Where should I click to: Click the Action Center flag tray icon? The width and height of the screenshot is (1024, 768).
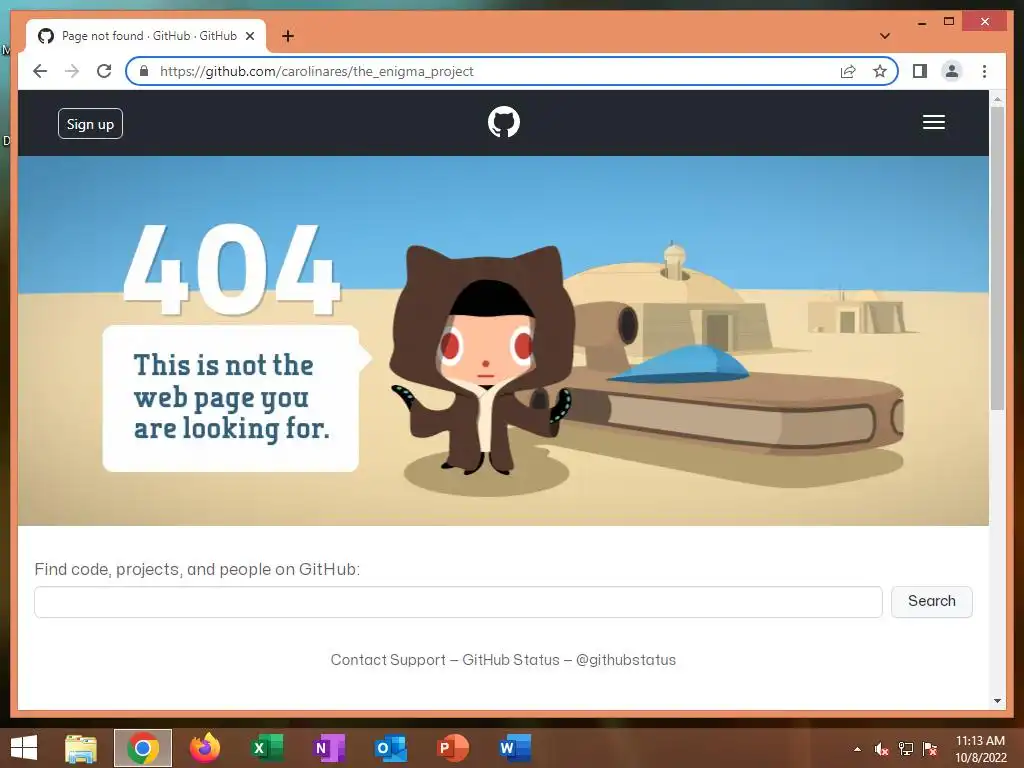pos(930,749)
